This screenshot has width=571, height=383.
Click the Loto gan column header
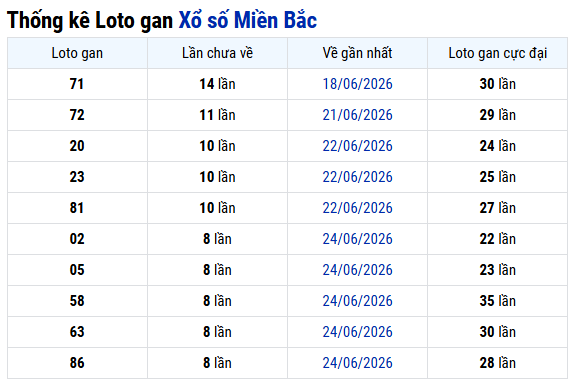click(77, 53)
